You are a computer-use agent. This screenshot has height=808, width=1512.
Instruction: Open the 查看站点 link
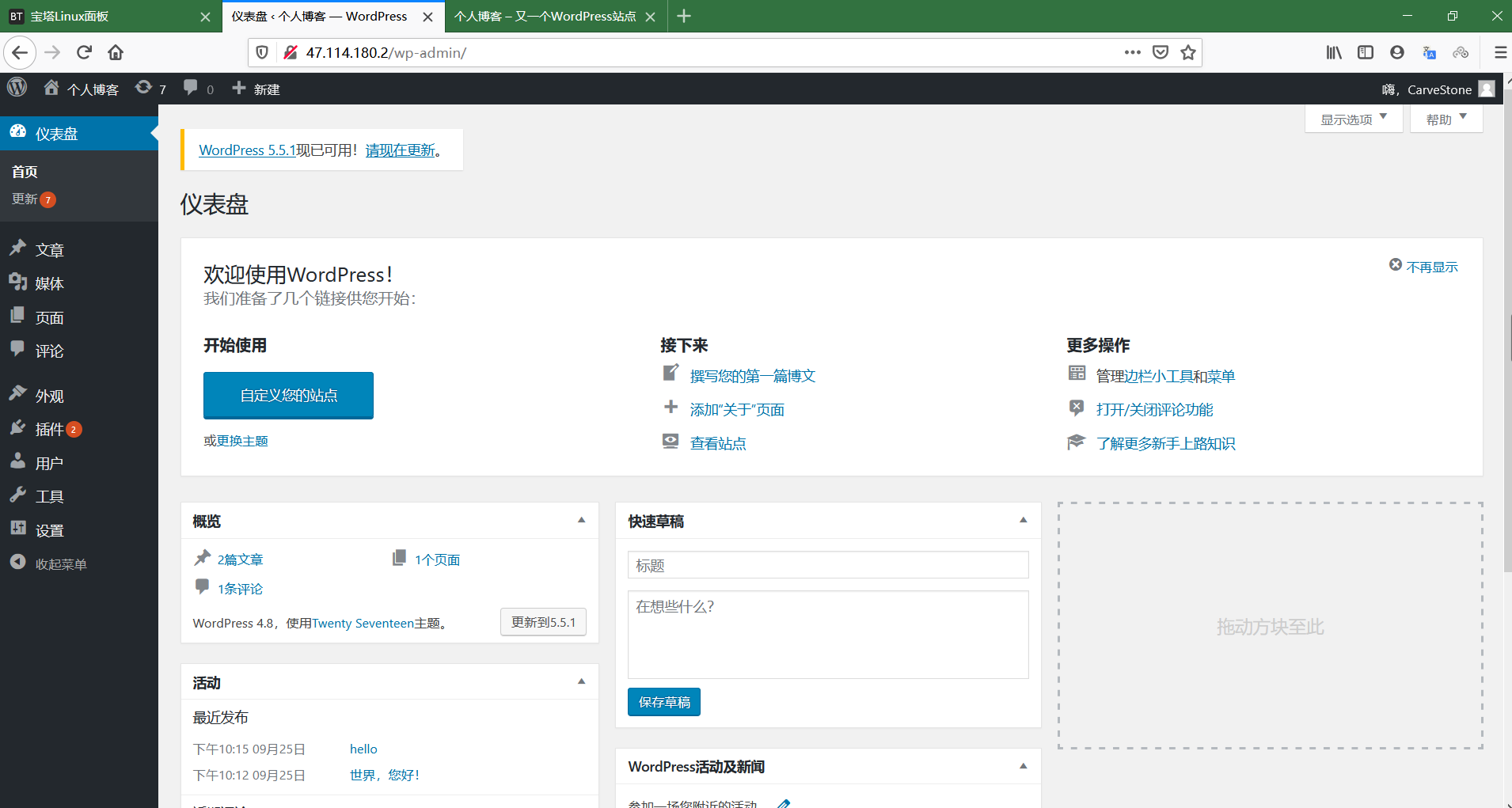(x=718, y=443)
